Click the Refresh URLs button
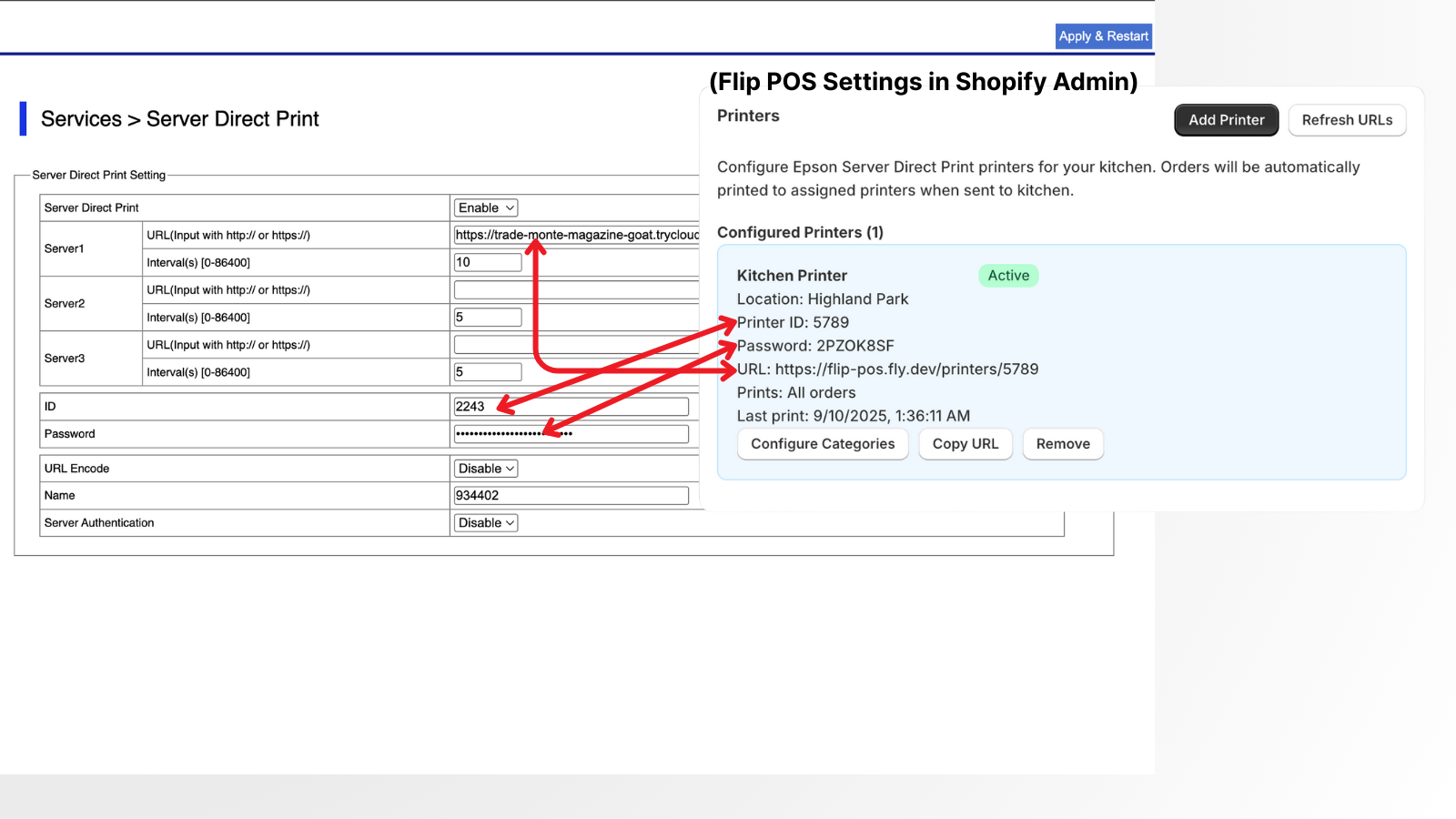Screen dimensions: 1456x819 [1347, 119]
